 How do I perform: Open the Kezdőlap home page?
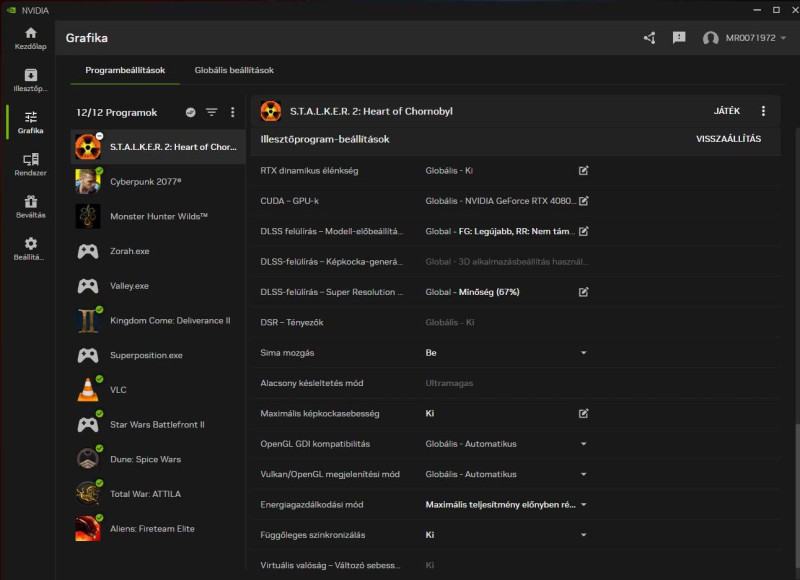(x=30, y=38)
